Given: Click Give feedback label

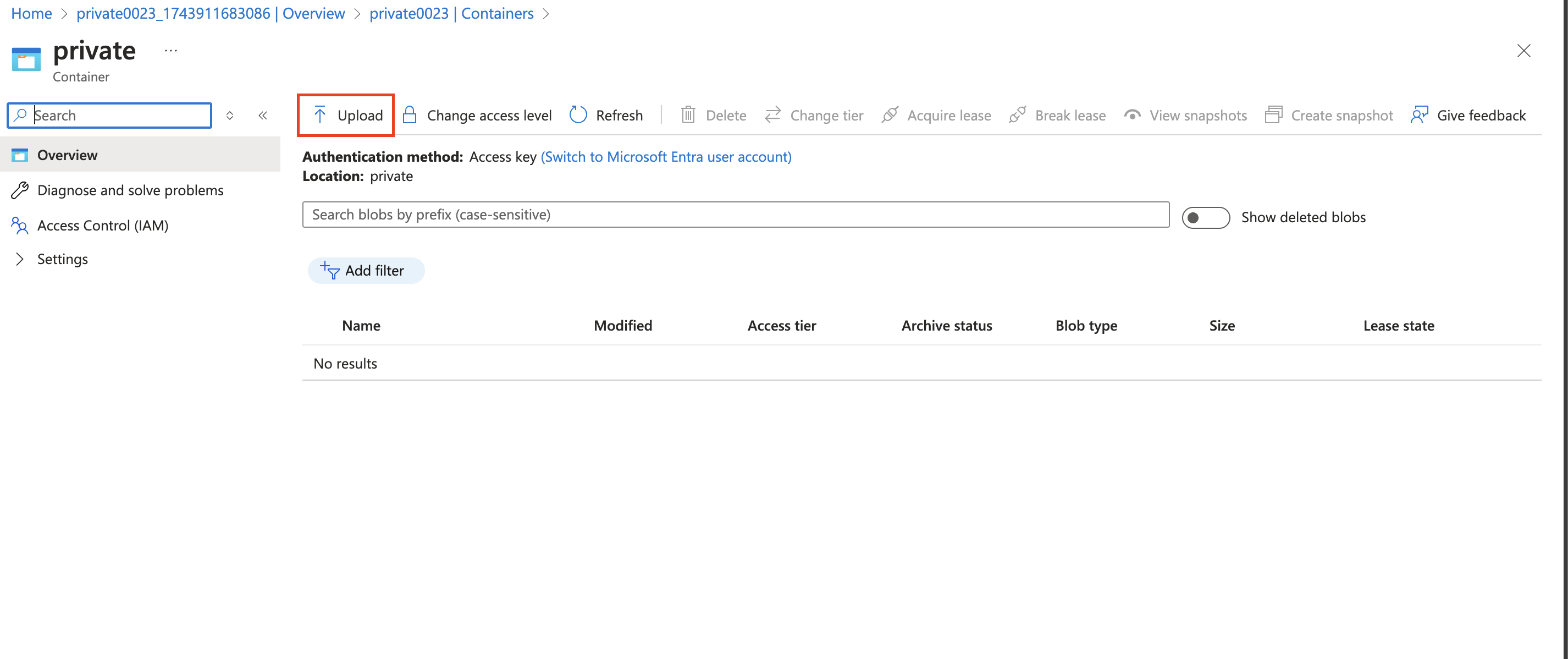Looking at the screenshot, I should [1481, 115].
